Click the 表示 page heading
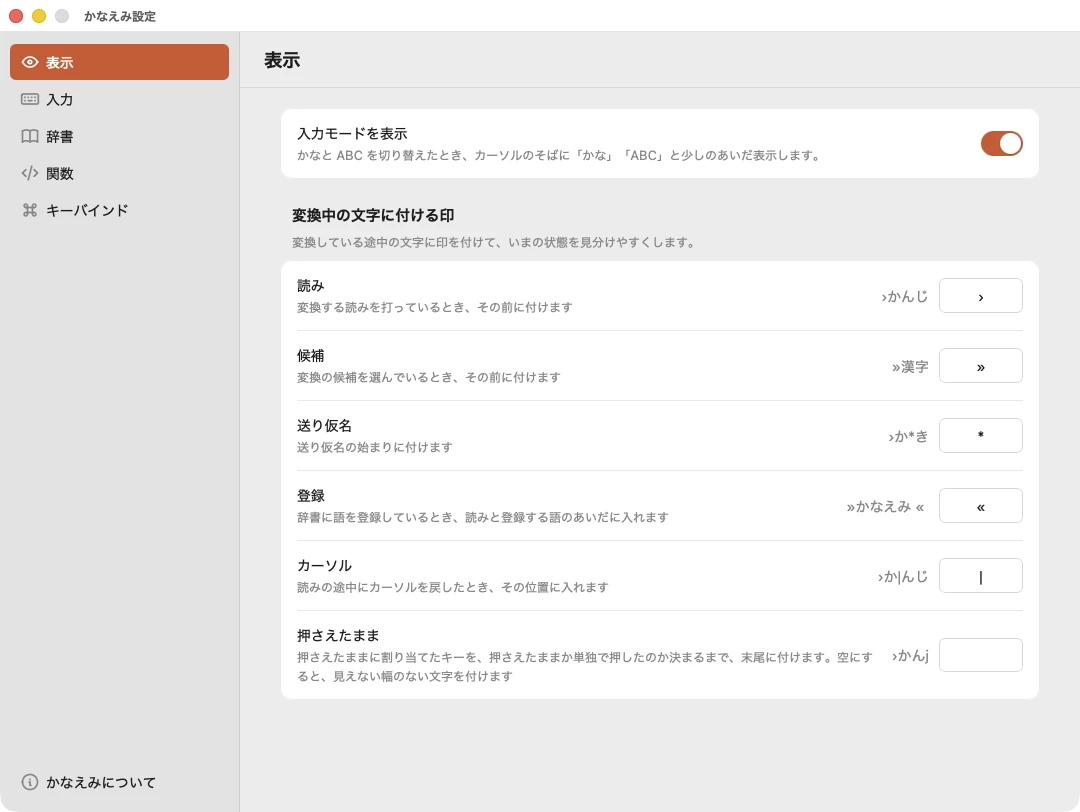The image size is (1080, 812). (x=282, y=60)
